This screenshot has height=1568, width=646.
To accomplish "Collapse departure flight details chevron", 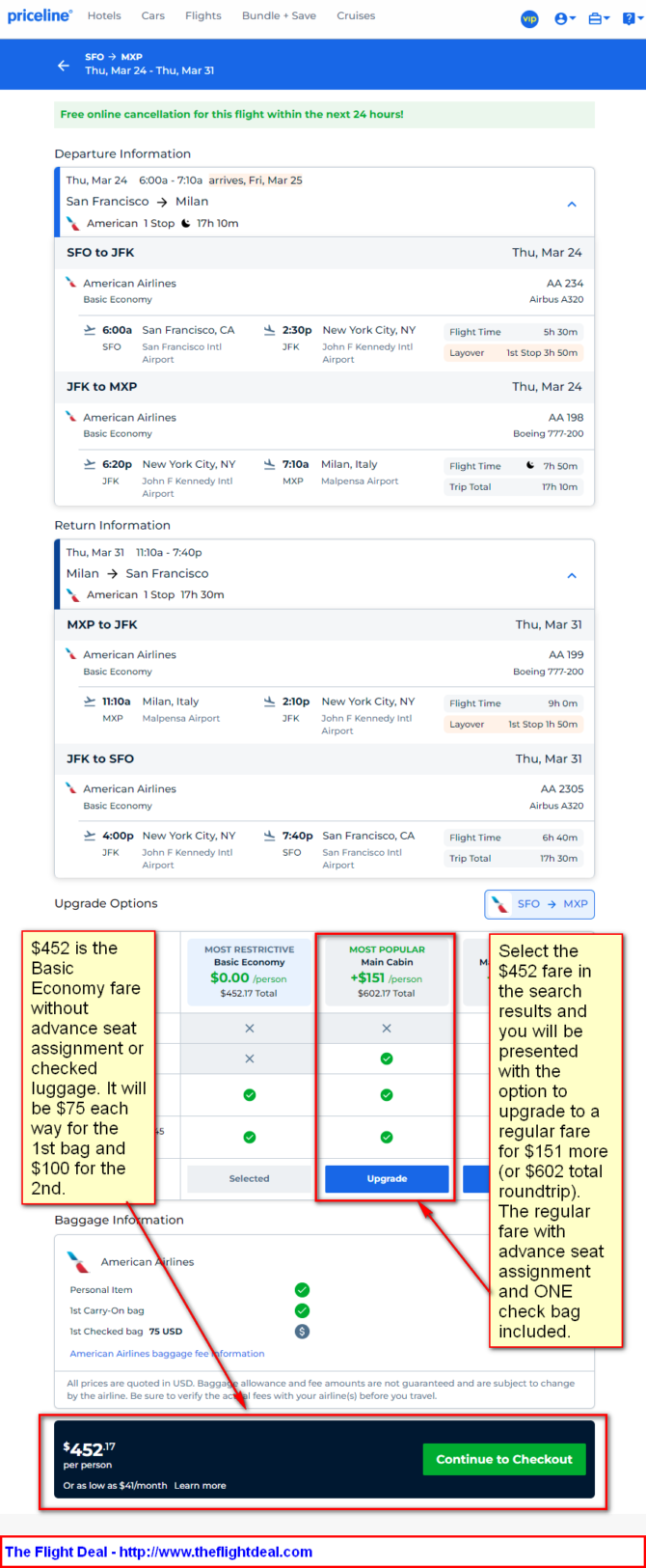I will (572, 205).
